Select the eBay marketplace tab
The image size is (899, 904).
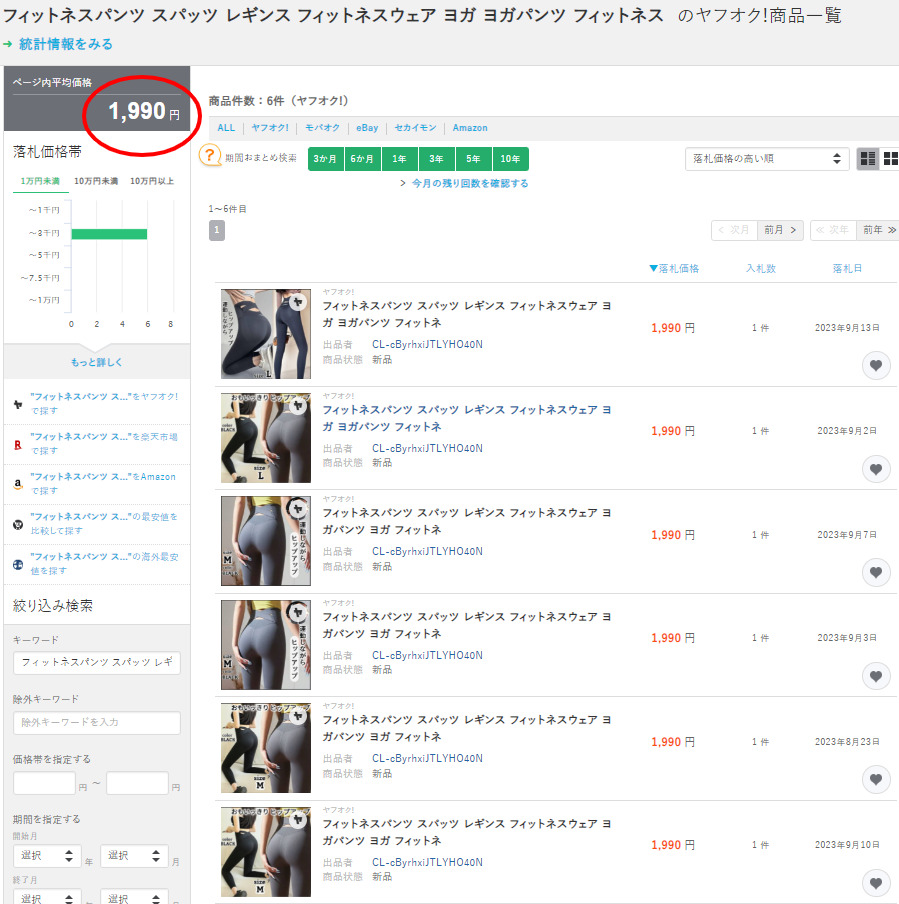pos(367,128)
